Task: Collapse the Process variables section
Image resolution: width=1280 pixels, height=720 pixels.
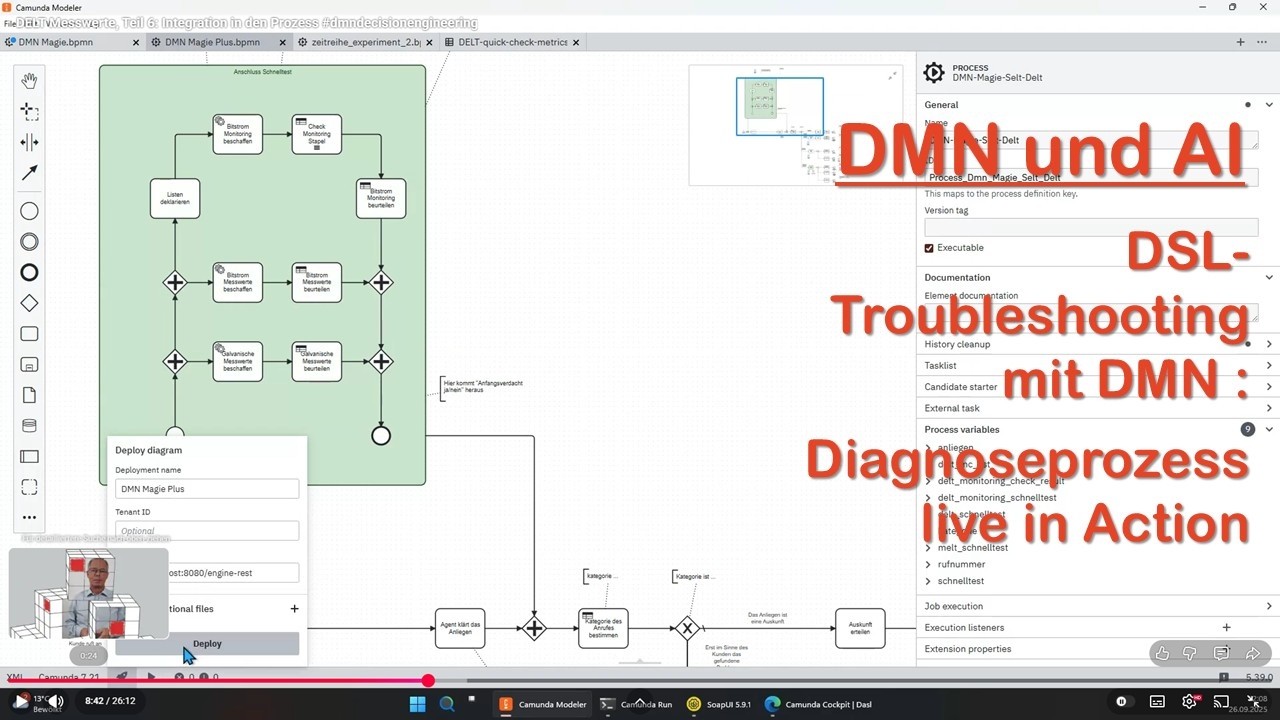Action: (1270, 429)
